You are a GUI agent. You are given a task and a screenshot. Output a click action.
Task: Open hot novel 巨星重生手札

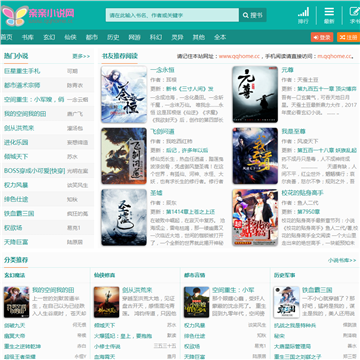pos(22,71)
